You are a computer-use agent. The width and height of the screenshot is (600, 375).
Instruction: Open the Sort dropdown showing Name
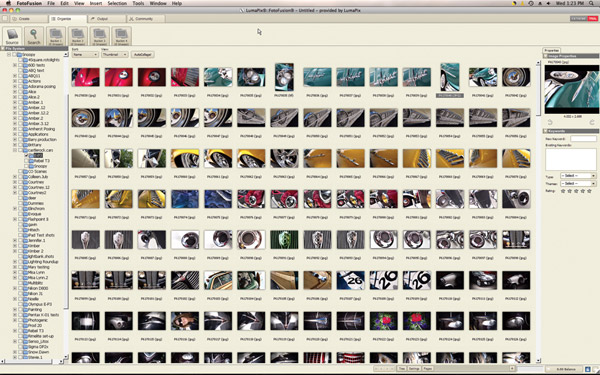click(x=85, y=55)
